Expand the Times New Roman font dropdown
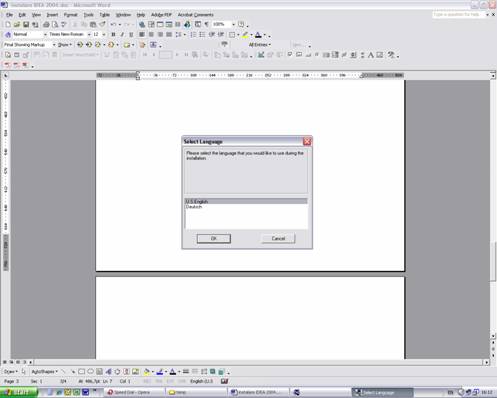Viewport: 497px width, 398px height. coord(89,34)
